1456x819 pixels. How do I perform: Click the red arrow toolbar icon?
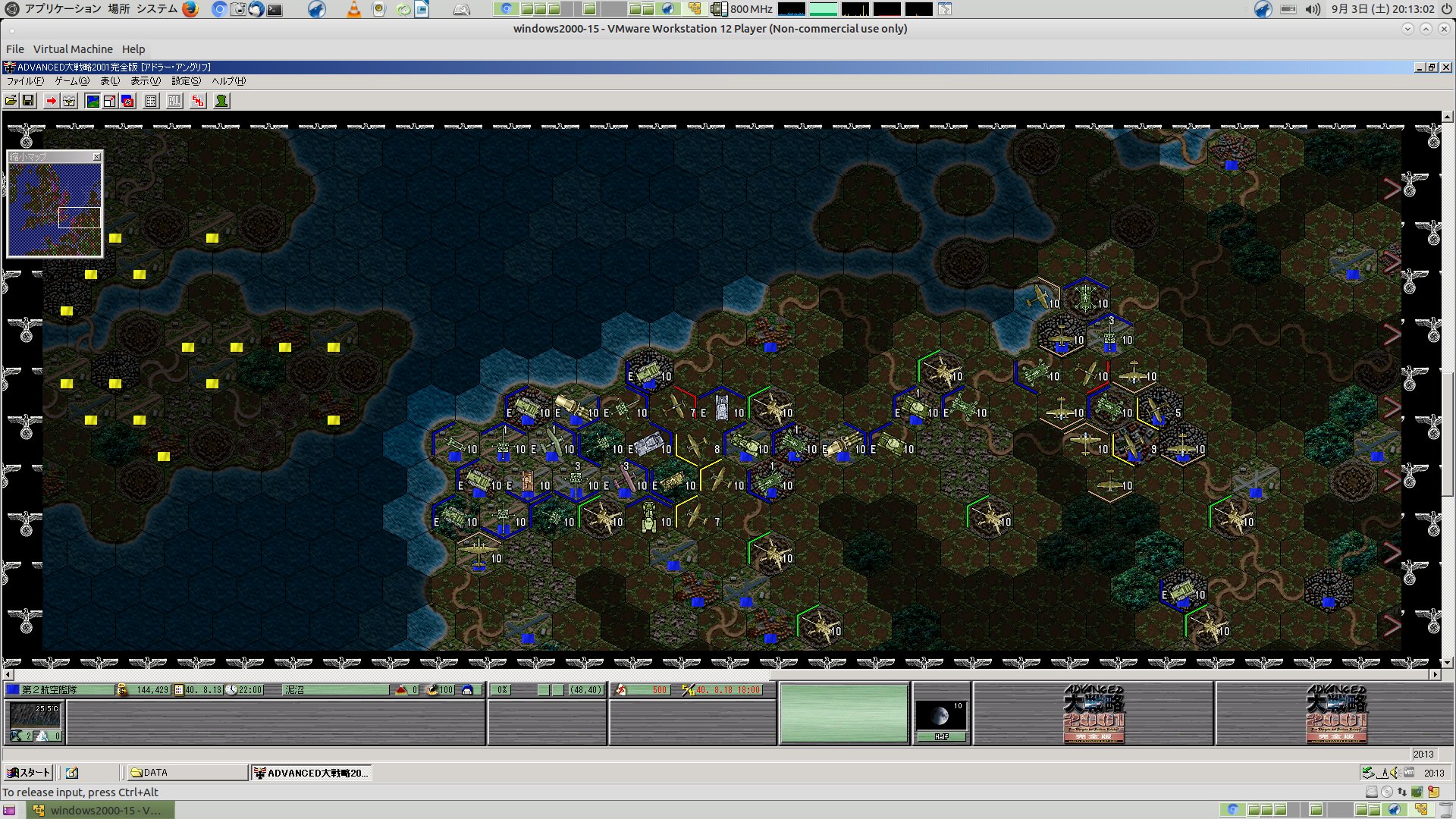[x=51, y=101]
